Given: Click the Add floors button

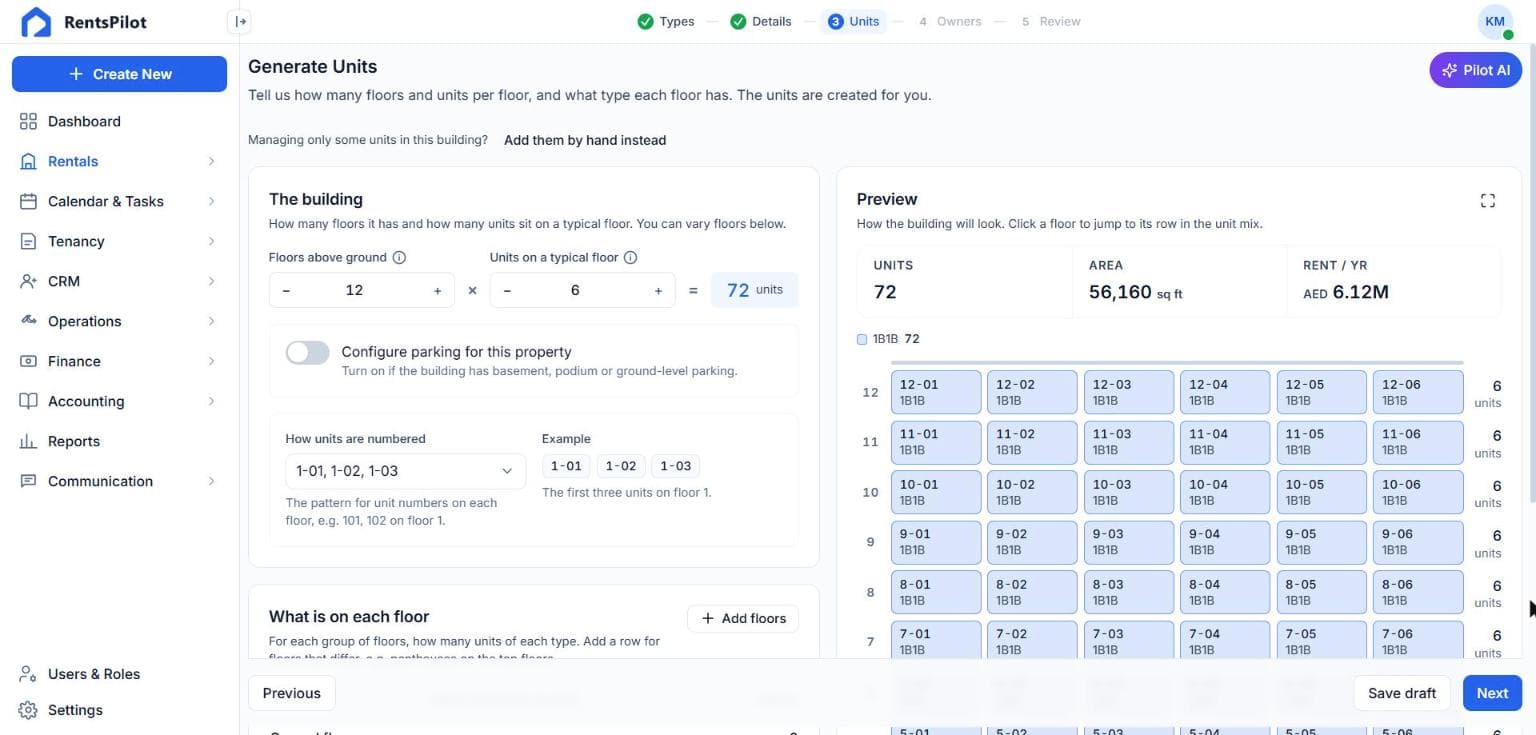Looking at the screenshot, I should (x=743, y=618).
